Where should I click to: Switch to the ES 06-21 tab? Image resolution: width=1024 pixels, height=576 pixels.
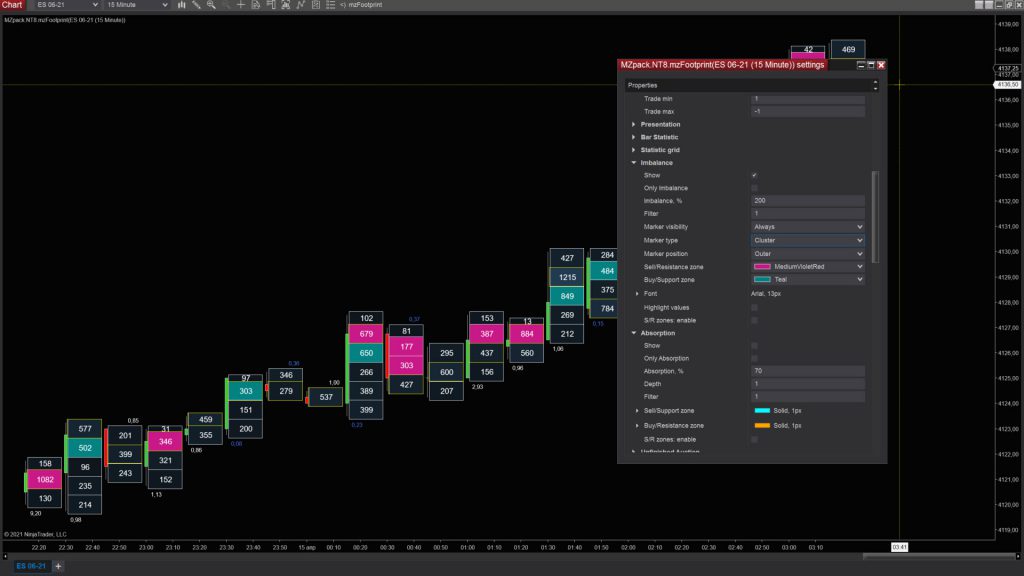[31, 566]
